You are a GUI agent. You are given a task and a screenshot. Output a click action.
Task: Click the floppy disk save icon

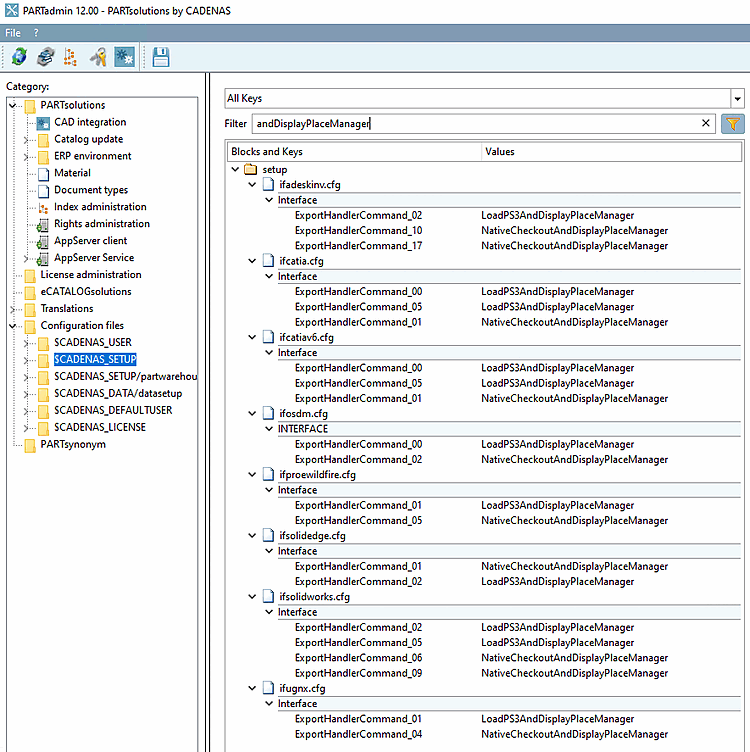(x=161, y=58)
